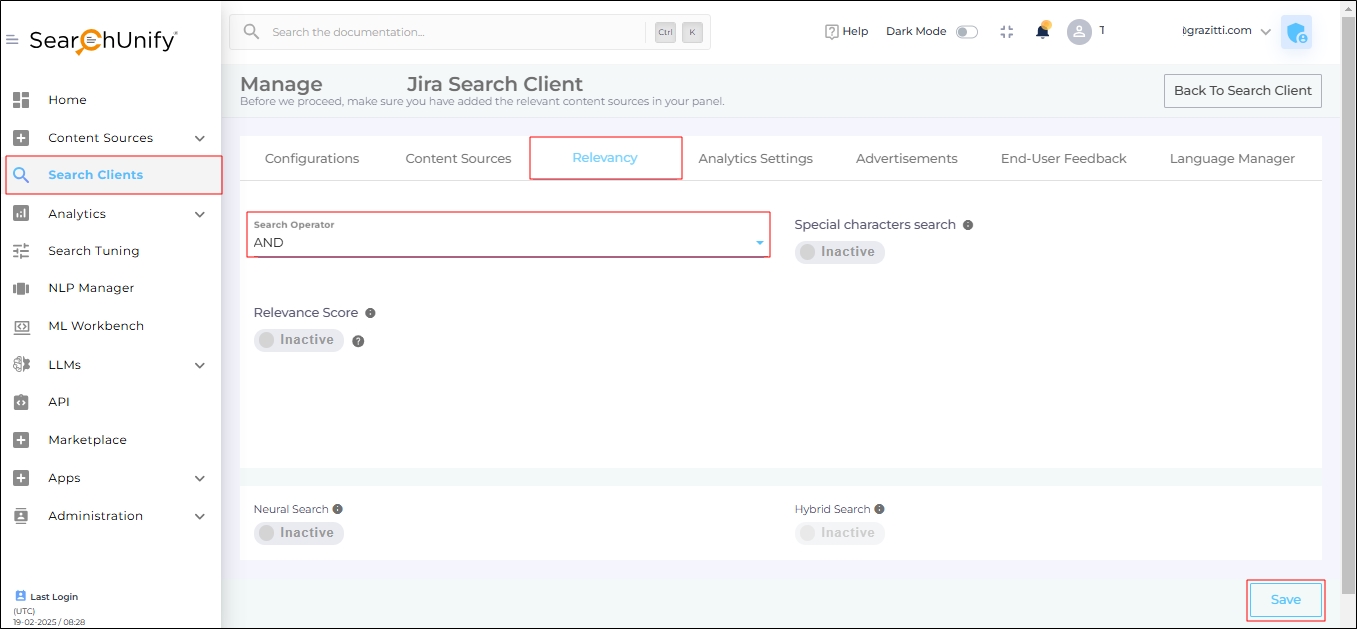Screen dimensions: 1357x629
Task: Open the Language Manager tab
Action: click(1231, 158)
